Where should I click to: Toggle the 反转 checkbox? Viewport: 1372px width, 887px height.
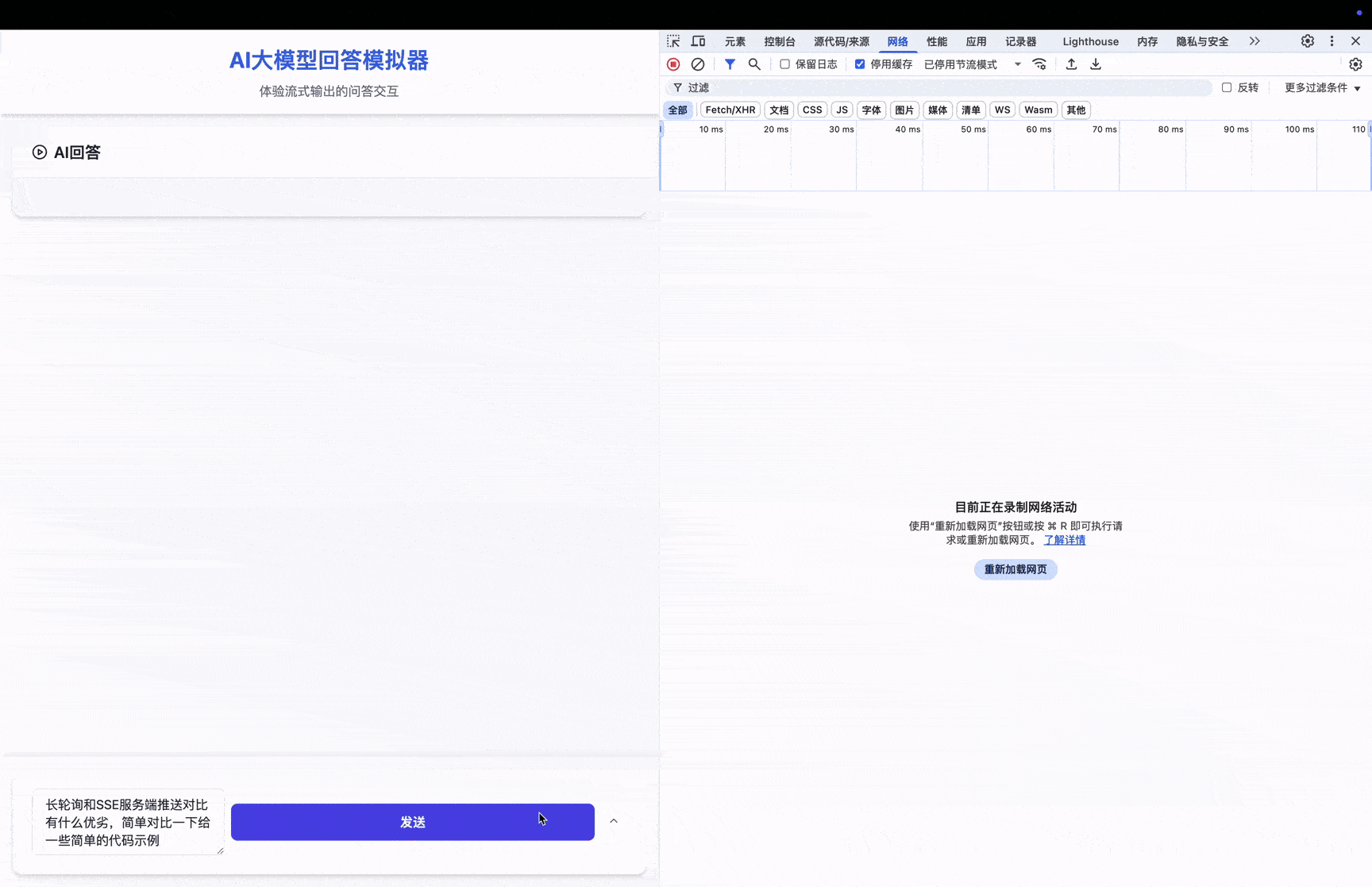[1227, 87]
